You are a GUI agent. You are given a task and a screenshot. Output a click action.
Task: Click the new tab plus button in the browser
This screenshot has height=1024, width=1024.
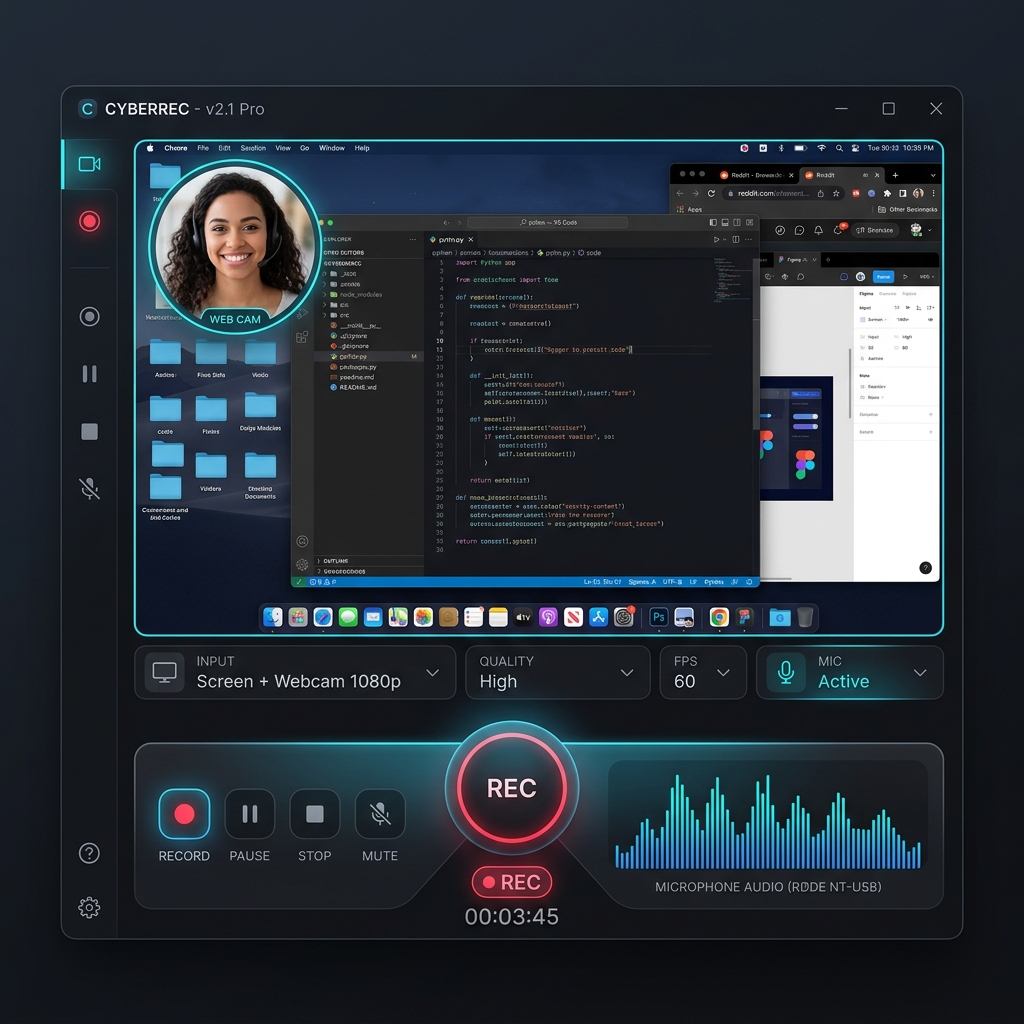895,175
